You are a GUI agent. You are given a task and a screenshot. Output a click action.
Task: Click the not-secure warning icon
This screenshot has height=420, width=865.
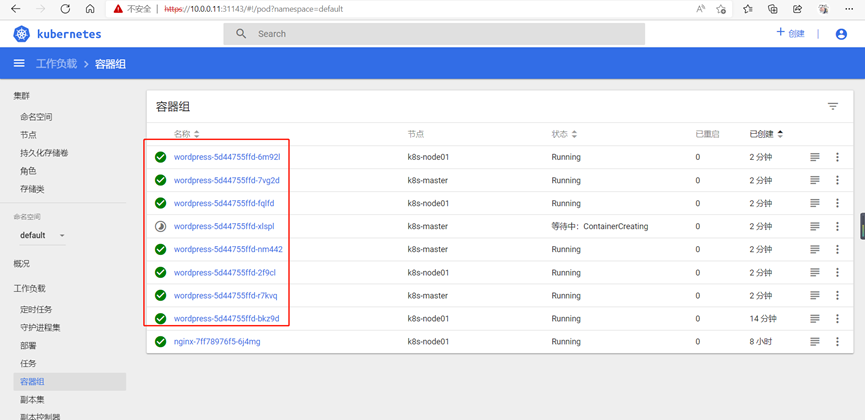pos(118,9)
